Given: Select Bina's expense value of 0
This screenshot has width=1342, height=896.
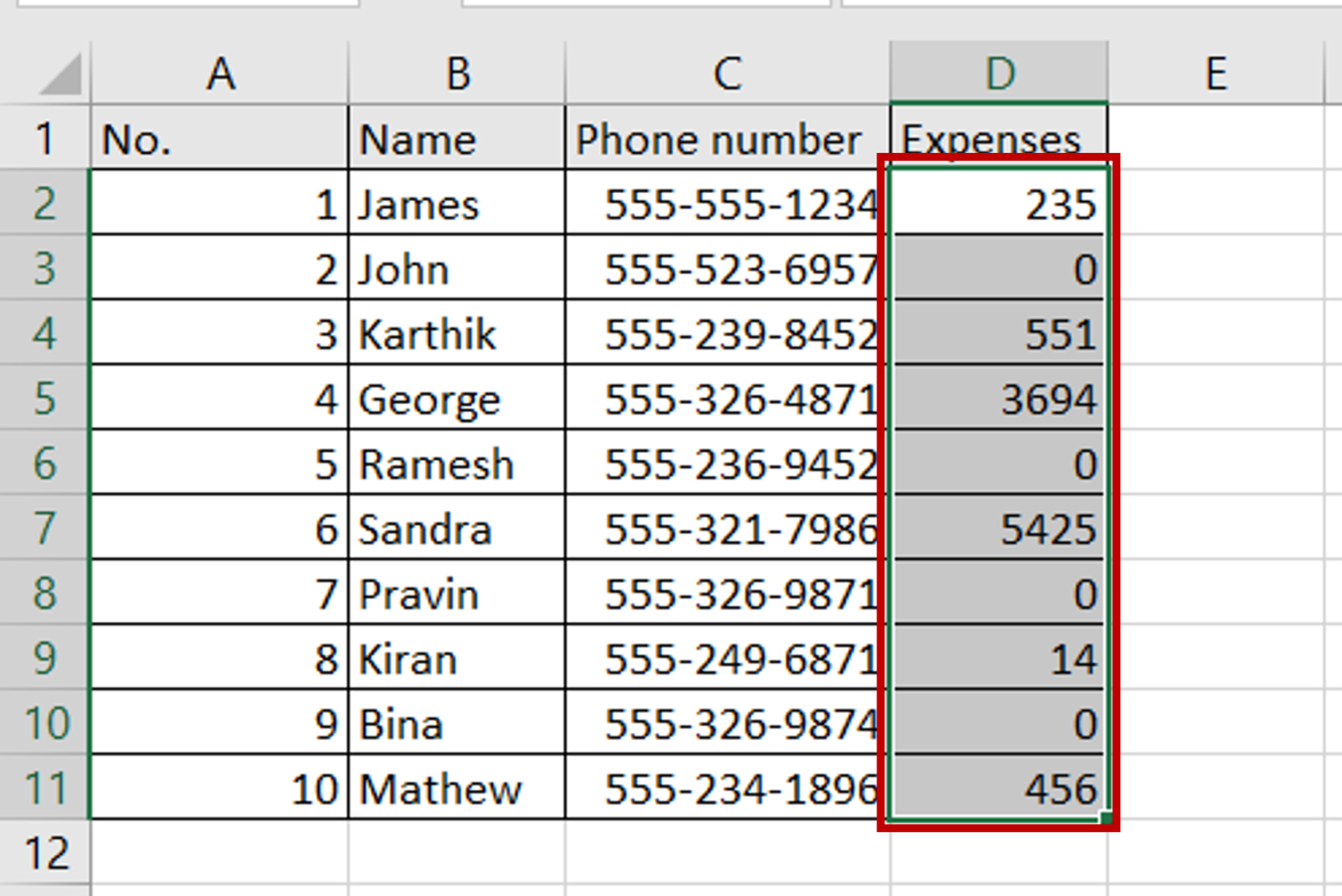Looking at the screenshot, I should point(996,723).
